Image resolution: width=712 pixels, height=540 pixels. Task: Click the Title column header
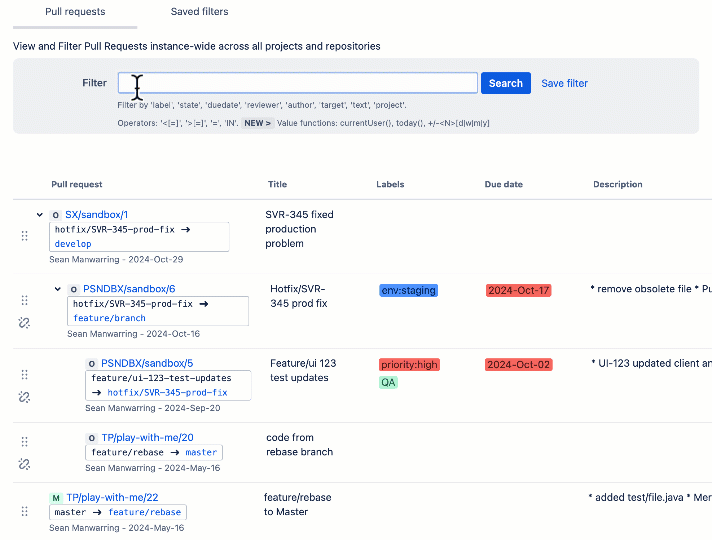[277, 184]
